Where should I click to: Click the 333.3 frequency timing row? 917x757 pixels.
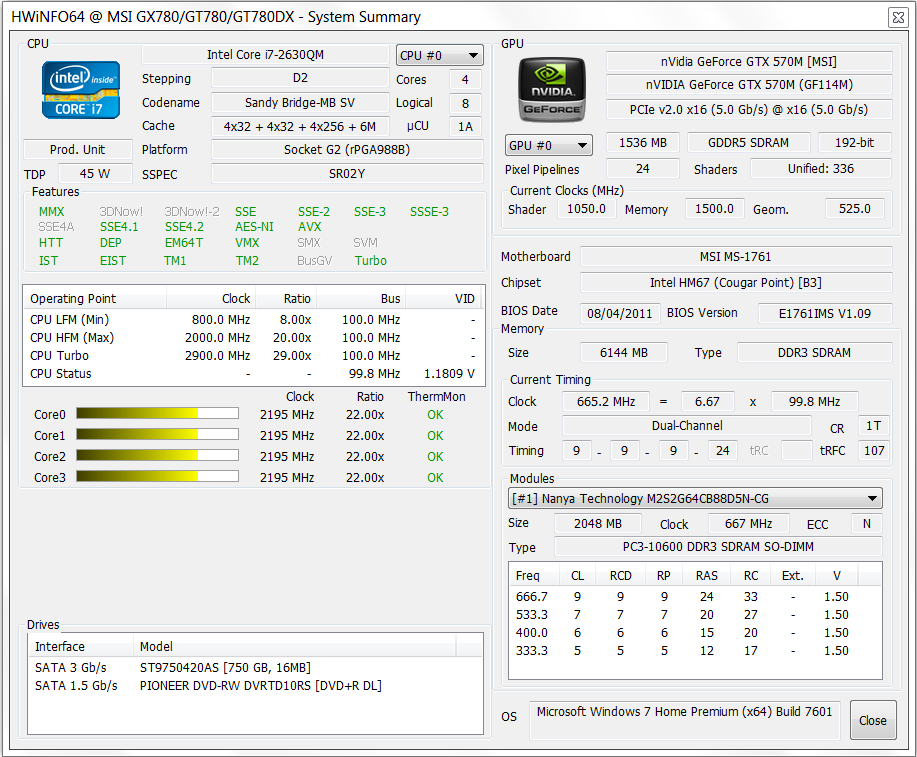[695, 651]
